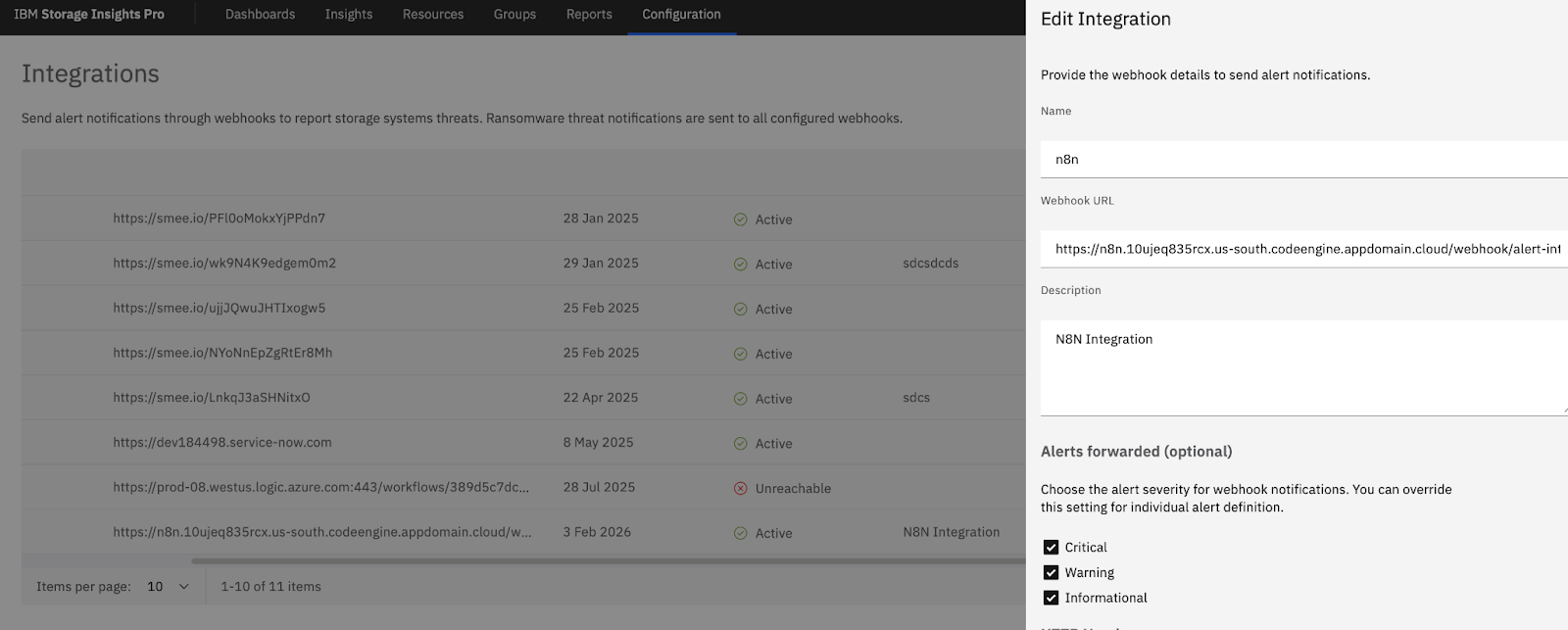This screenshot has height=630, width=1568.
Task: Click the Unreachable status text
Action: pyautogui.click(x=793, y=489)
